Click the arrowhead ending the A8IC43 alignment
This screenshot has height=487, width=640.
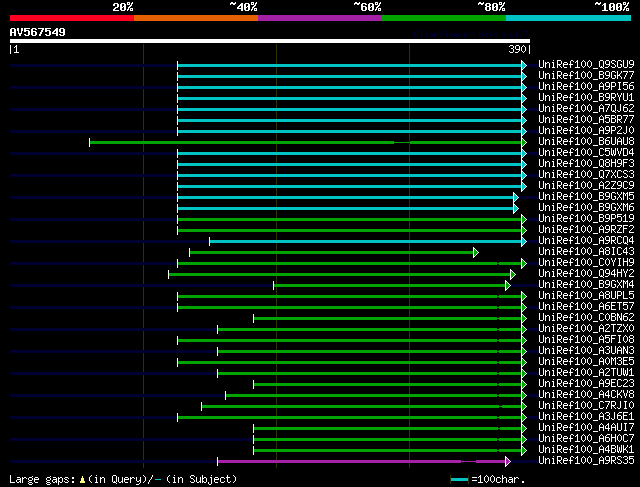tap(476, 253)
